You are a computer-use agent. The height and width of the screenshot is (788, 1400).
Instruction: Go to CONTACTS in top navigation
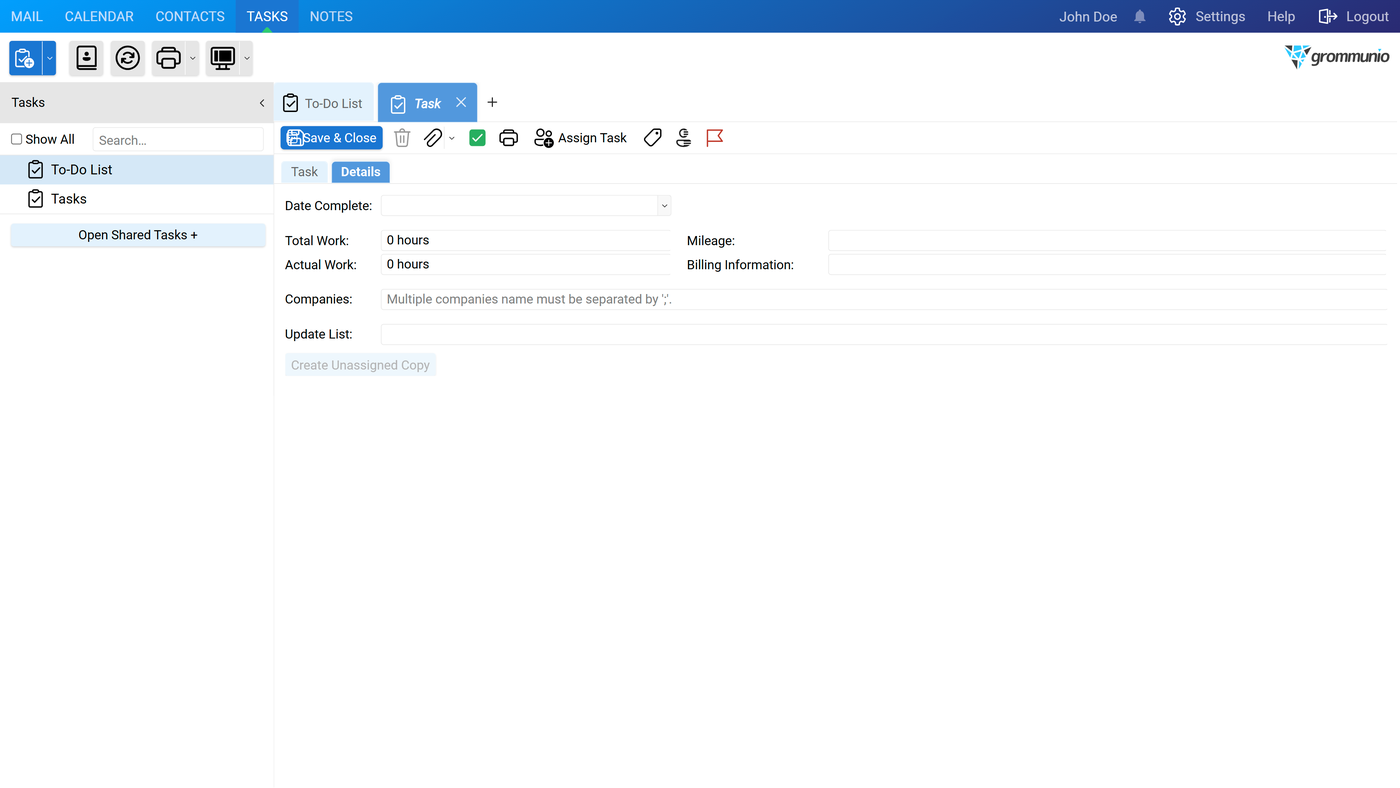click(x=190, y=16)
